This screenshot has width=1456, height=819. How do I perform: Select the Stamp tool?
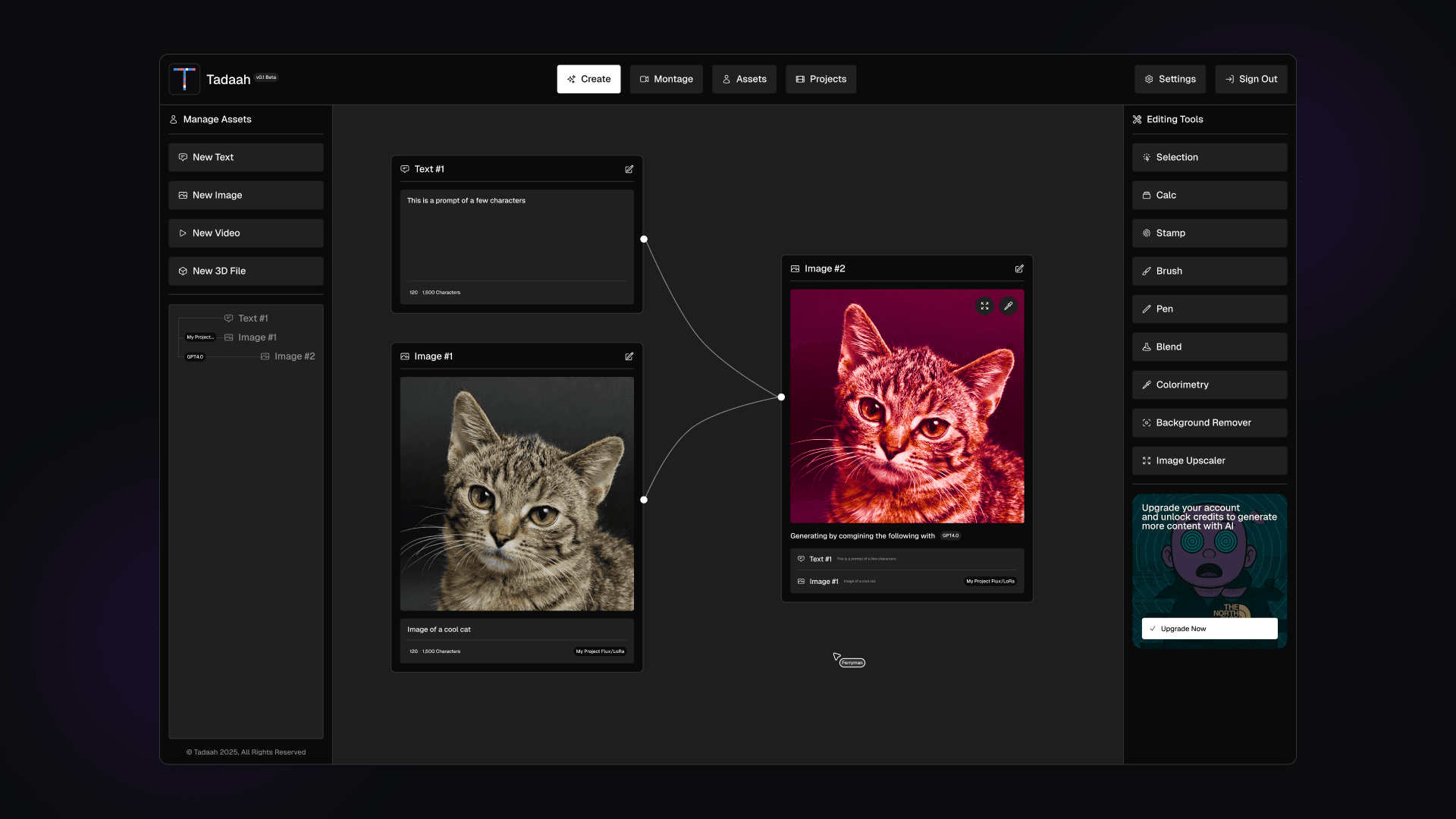tap(1210, 233)
